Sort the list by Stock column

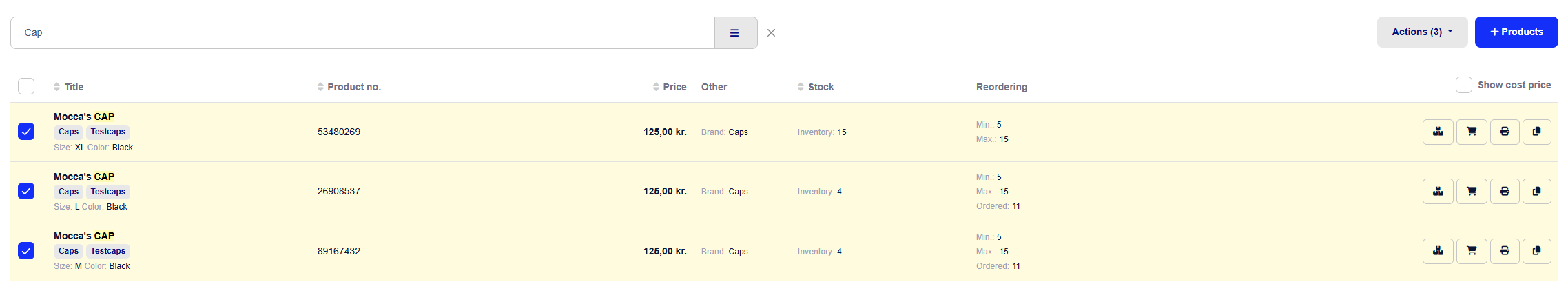[x=816, y=87]
